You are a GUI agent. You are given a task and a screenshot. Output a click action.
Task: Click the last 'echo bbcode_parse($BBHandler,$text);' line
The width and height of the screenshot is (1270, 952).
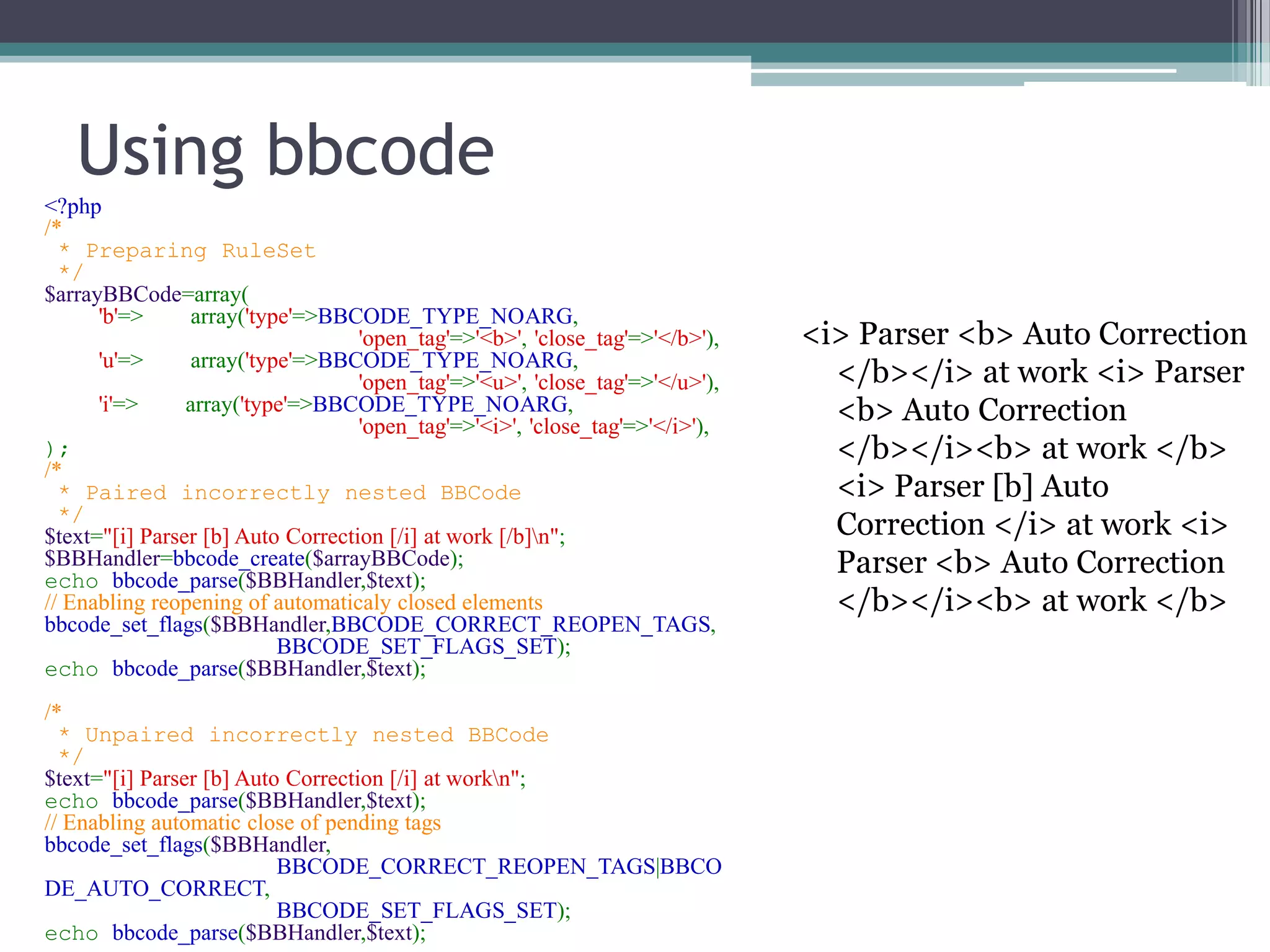click(235, 933)
